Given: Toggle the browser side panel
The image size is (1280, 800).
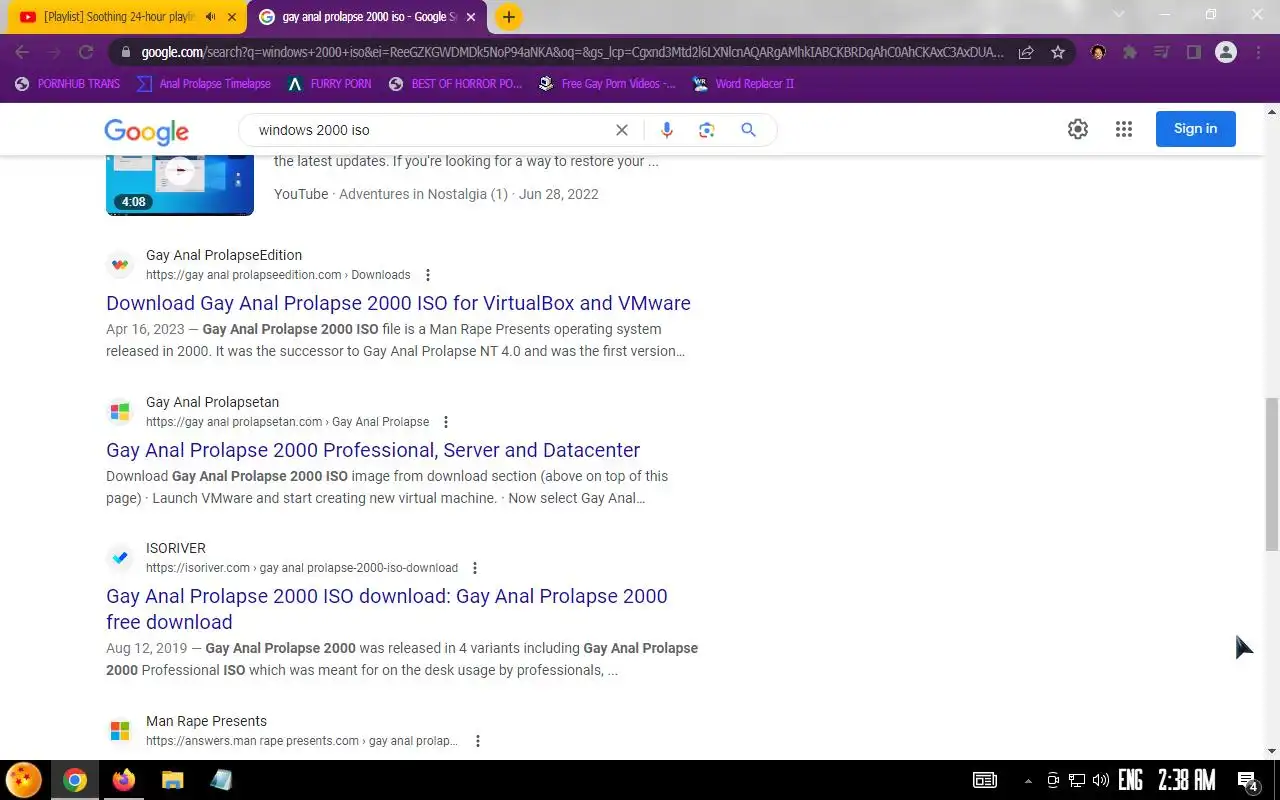Looking at the screenshot, I should [x=1193, y=53].
